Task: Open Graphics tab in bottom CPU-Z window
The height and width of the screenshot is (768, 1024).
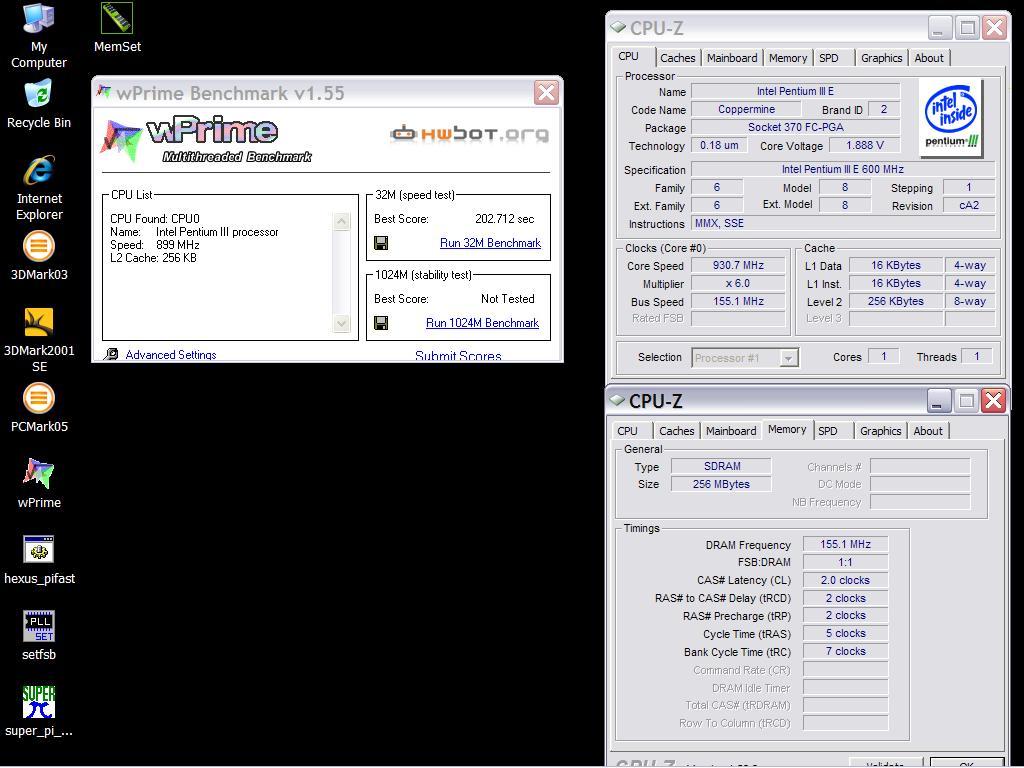Action: [x=880, y=431]
